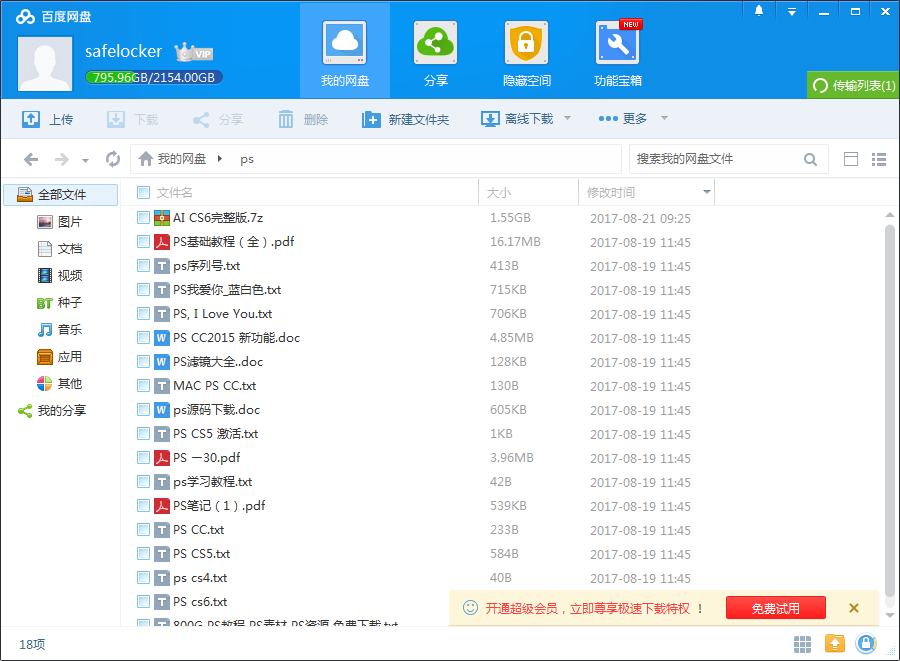Check the box for PS笔记（1）.pdf
This screenshot has width=900, height=661.
[143, 506]
